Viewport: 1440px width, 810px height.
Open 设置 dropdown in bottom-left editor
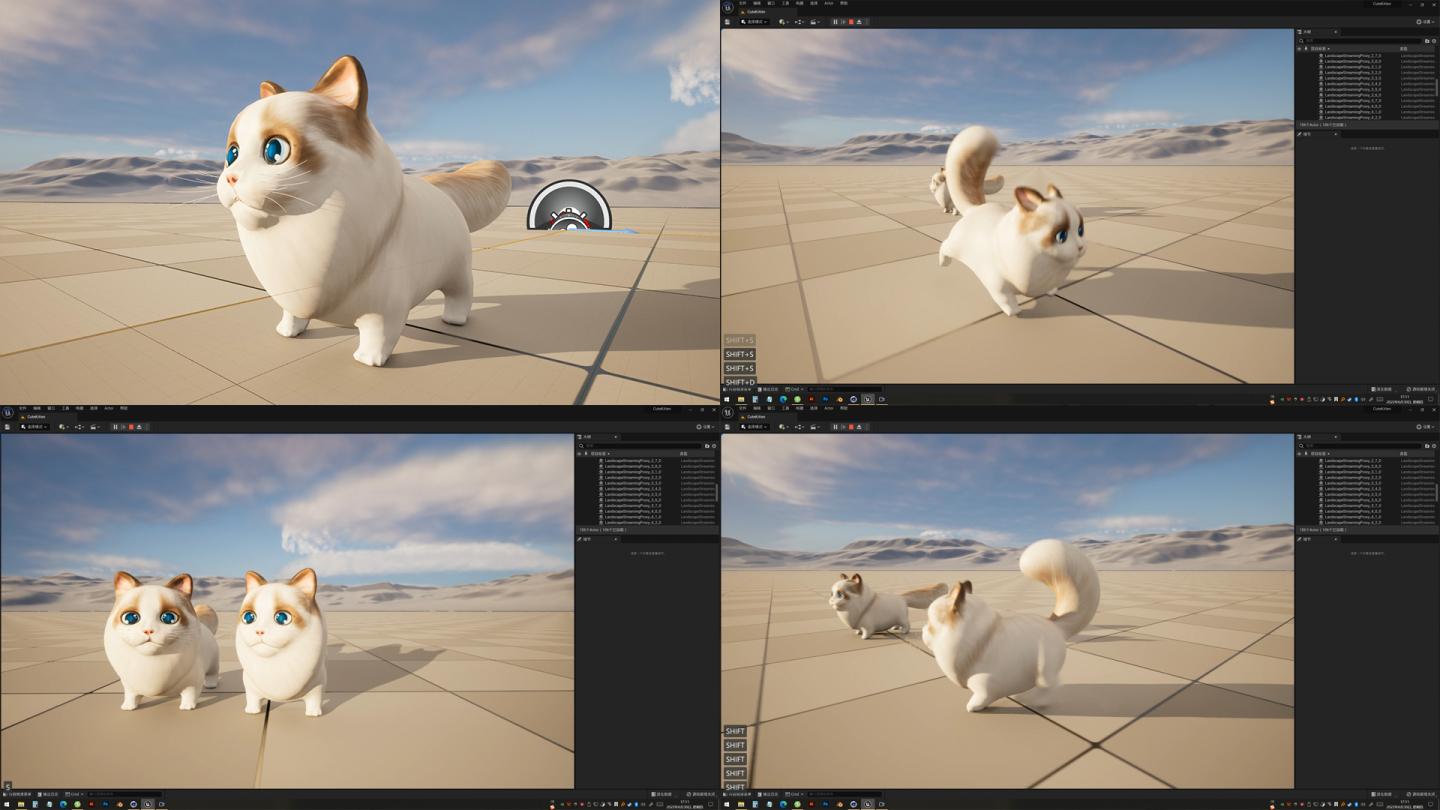(705, 427)
